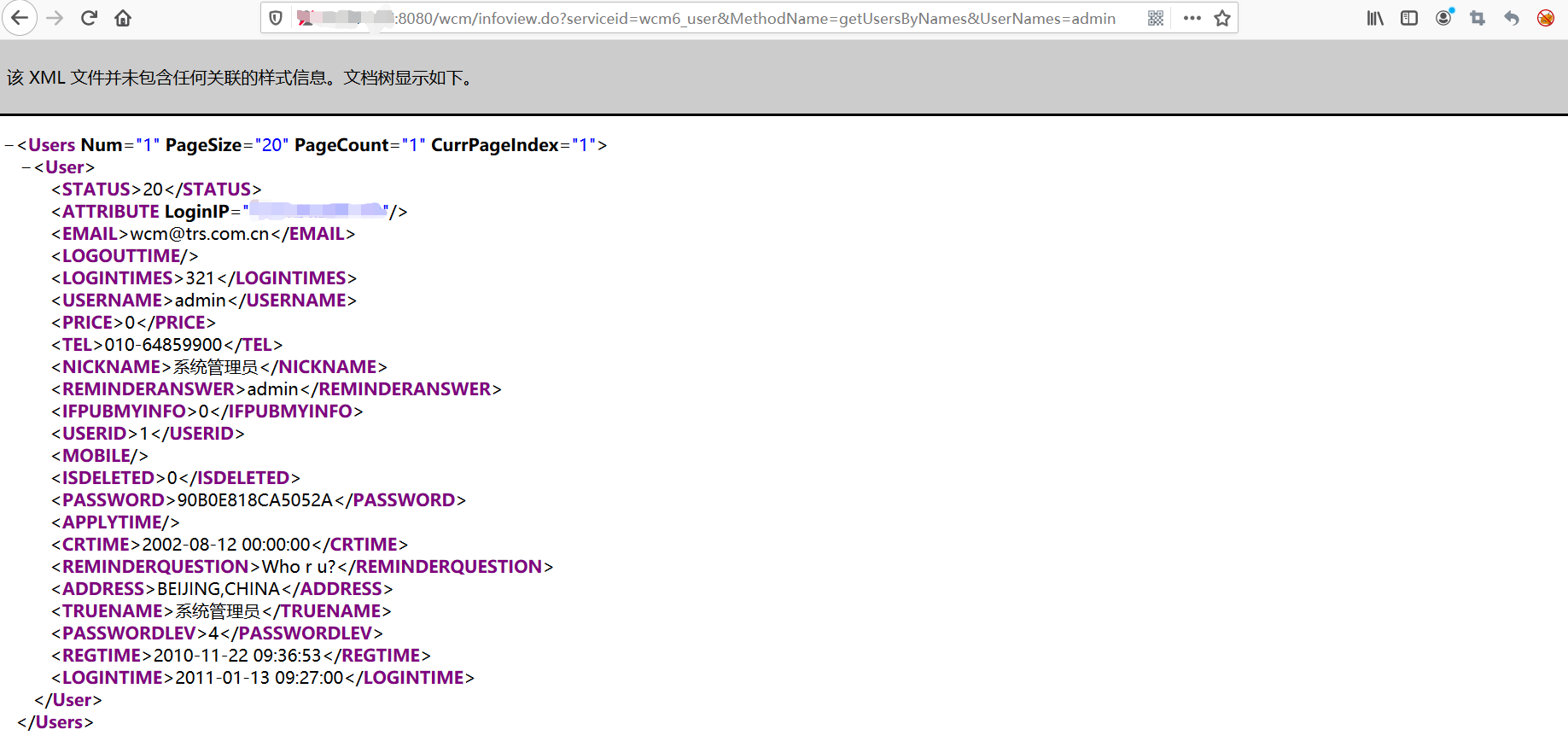Open the browser home page
The image size is (1568, 747).
[123, 18]
